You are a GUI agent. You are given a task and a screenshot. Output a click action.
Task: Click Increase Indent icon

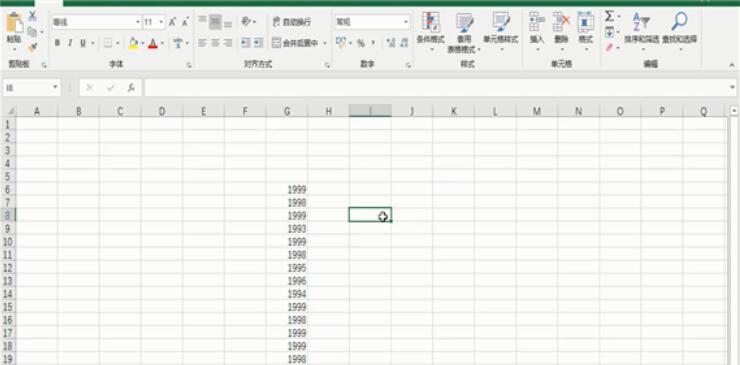coord(258,43)
